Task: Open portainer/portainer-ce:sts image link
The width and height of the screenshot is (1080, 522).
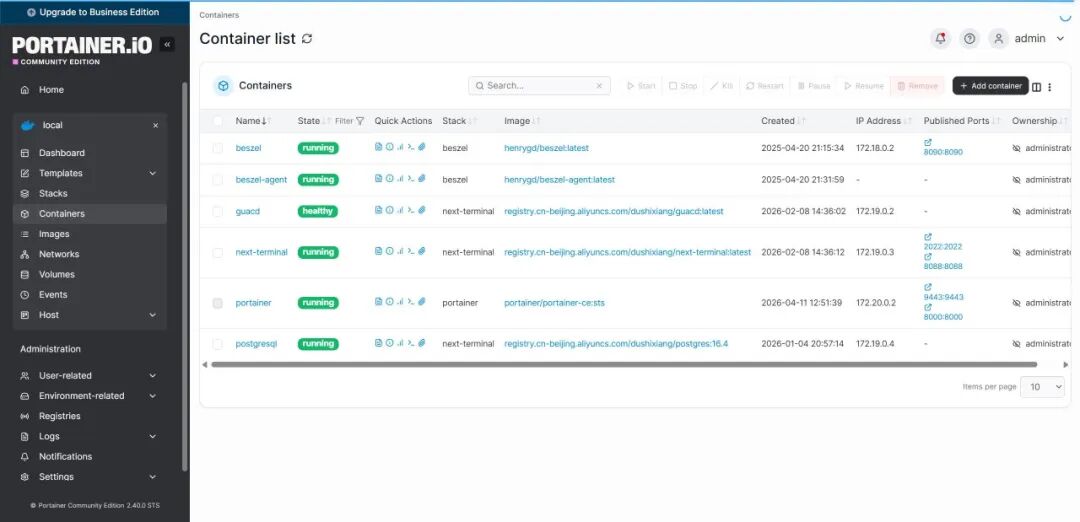Action: tap(554, 303)
